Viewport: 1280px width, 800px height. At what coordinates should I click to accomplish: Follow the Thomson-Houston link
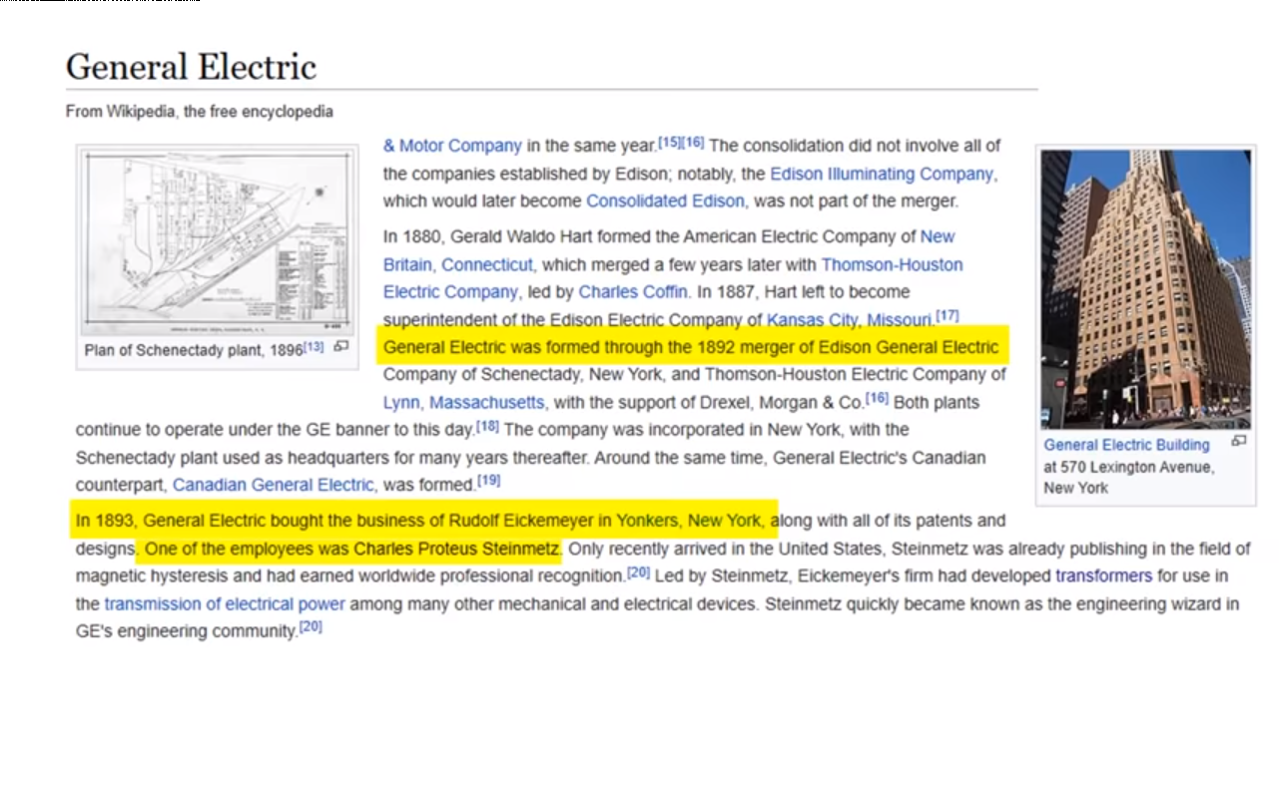[892, 265]
